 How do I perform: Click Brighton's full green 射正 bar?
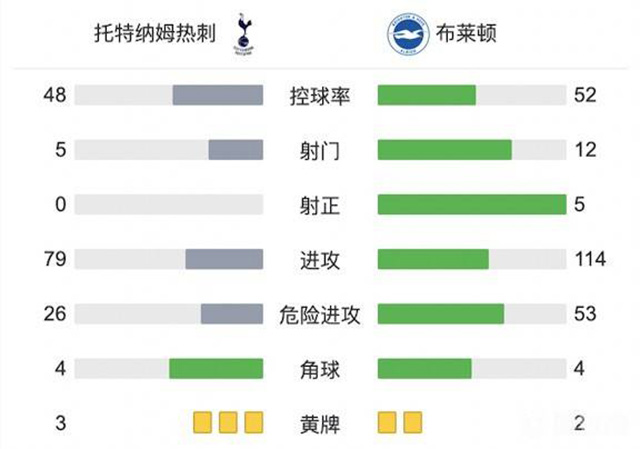click(x=471, y=205)
